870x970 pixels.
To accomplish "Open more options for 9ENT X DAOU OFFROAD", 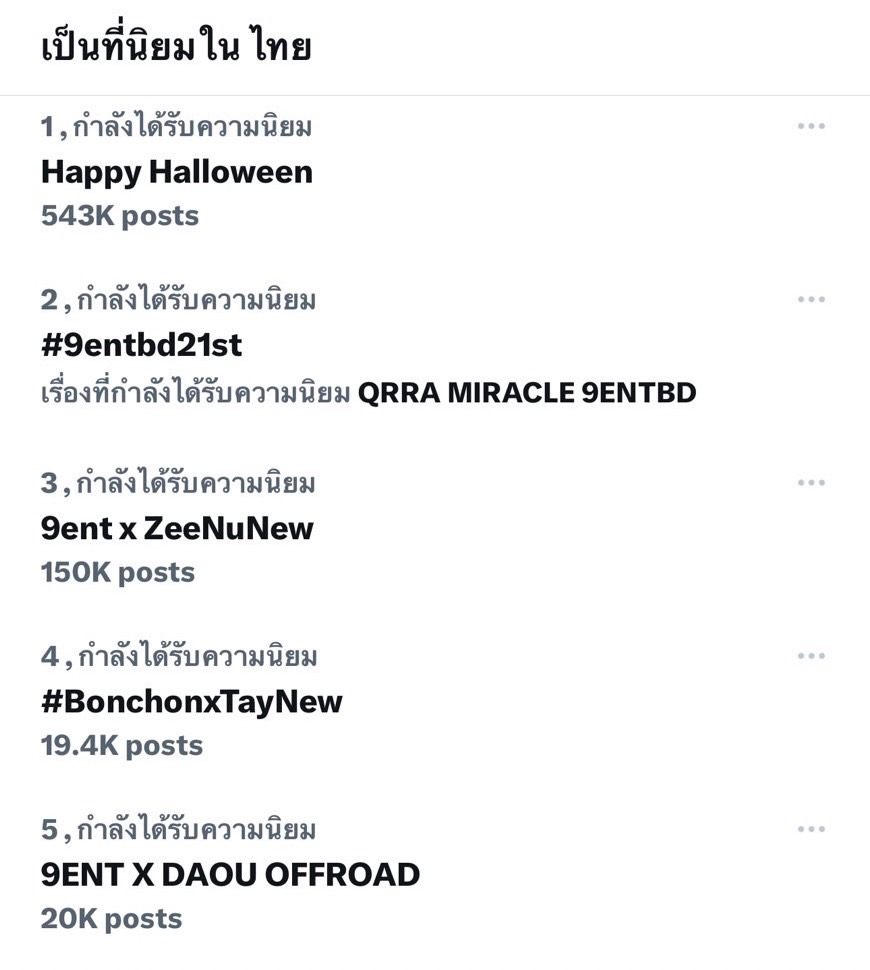I will 811,829.
